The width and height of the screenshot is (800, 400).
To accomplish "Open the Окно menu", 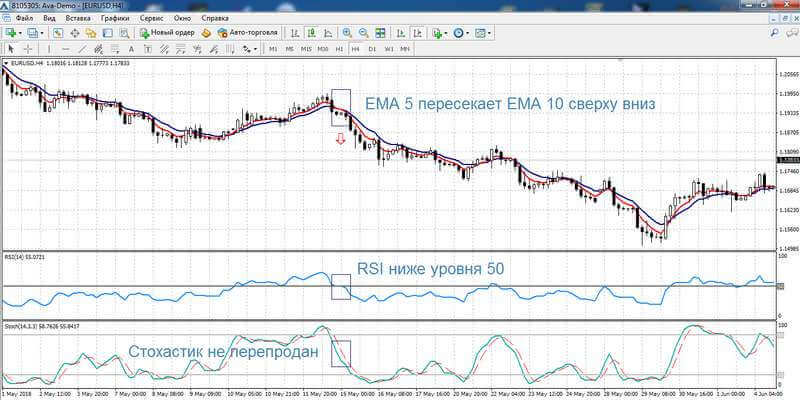I will (x=182, y=18).
